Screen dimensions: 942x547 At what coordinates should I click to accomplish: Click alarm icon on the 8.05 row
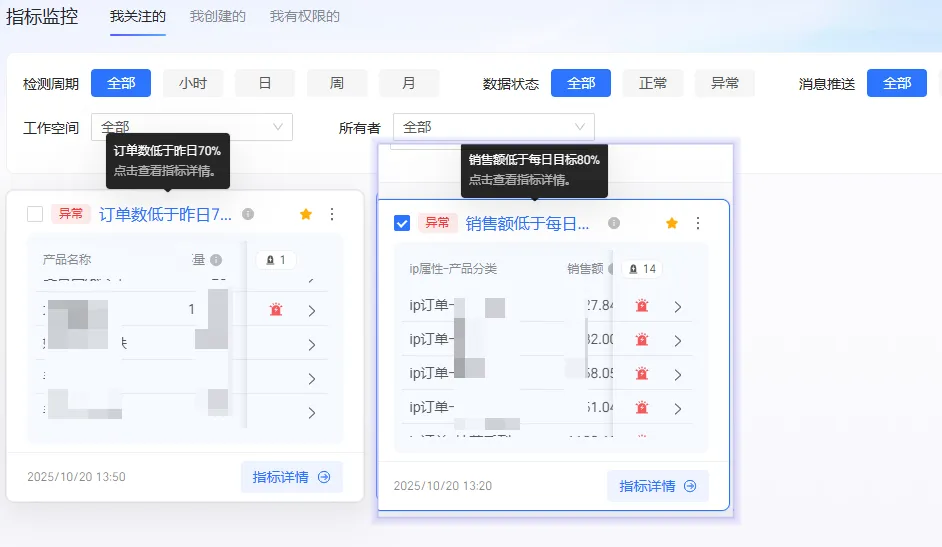[x=642, y=373]
